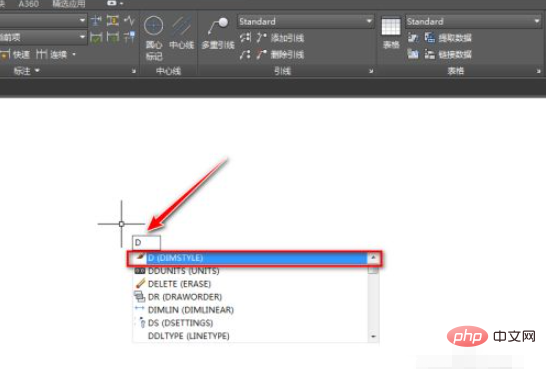This screenshot has height=369, width=546.
Task: Click the Adjust Space dimension icon
Action: coord(112,21)
